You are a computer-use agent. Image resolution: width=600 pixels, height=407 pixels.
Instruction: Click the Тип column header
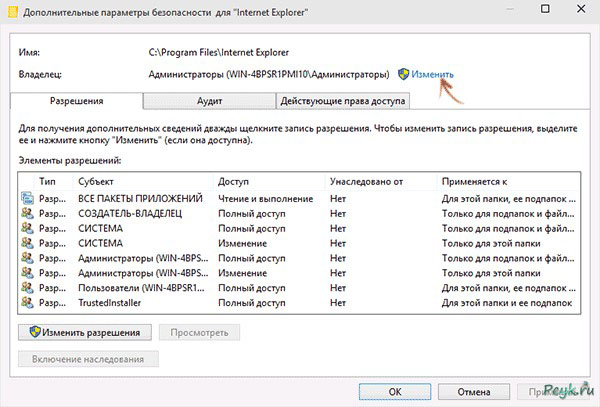tap(47, 181)
